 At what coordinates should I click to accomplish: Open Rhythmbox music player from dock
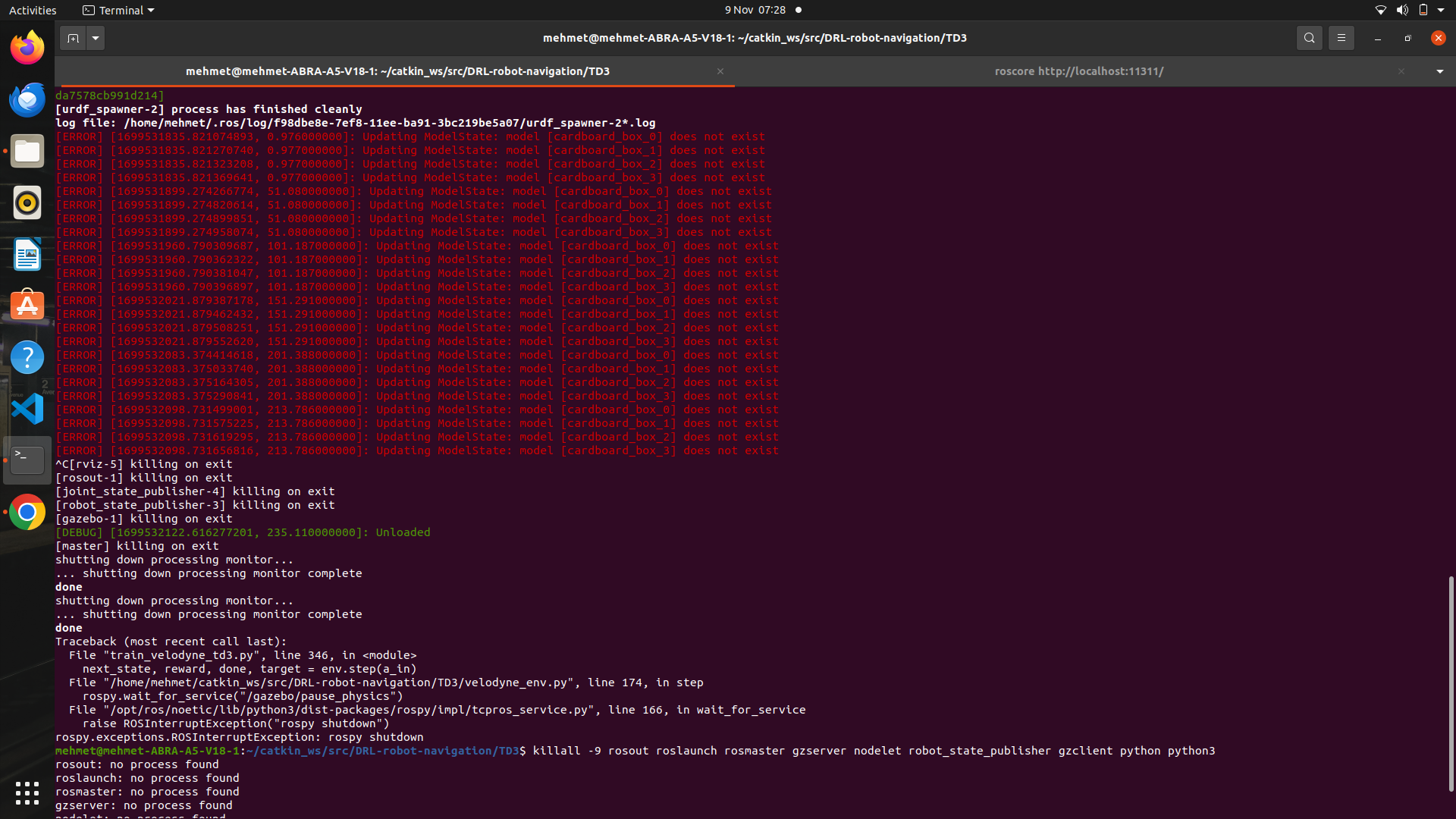pyautogui.click(x=27, y=202)
